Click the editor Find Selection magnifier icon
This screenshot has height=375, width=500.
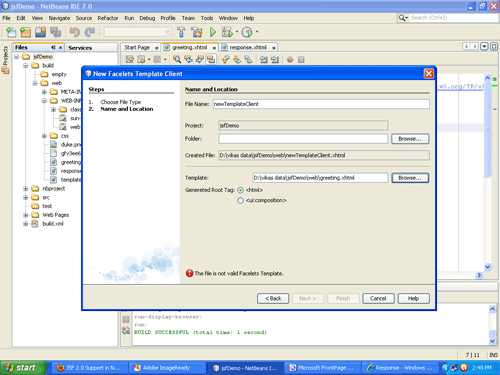pyautogui.click(x=177, y=59)
